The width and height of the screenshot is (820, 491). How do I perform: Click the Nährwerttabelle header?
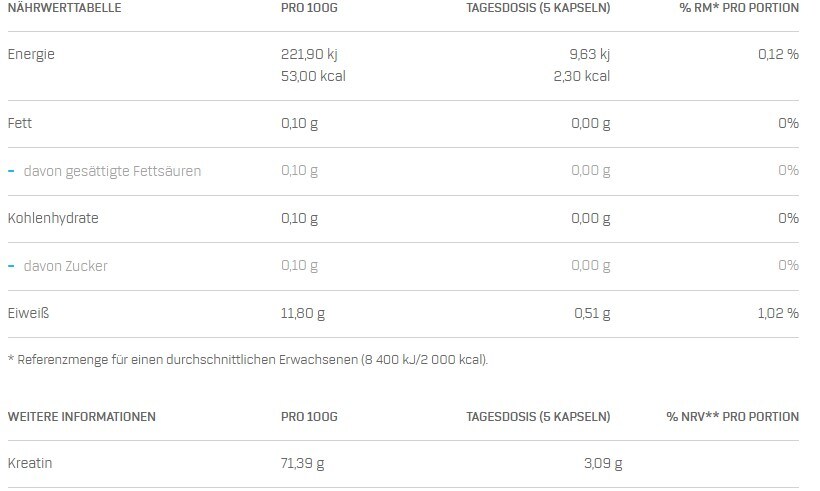64,8
